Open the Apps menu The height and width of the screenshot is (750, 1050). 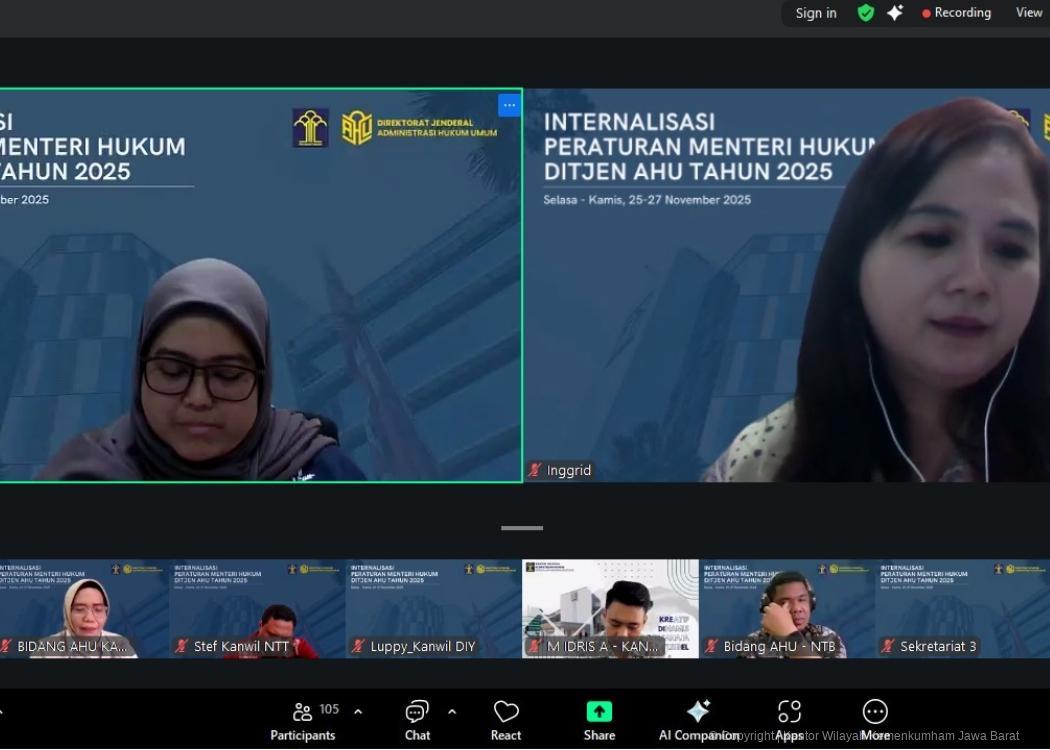point(789,720)
